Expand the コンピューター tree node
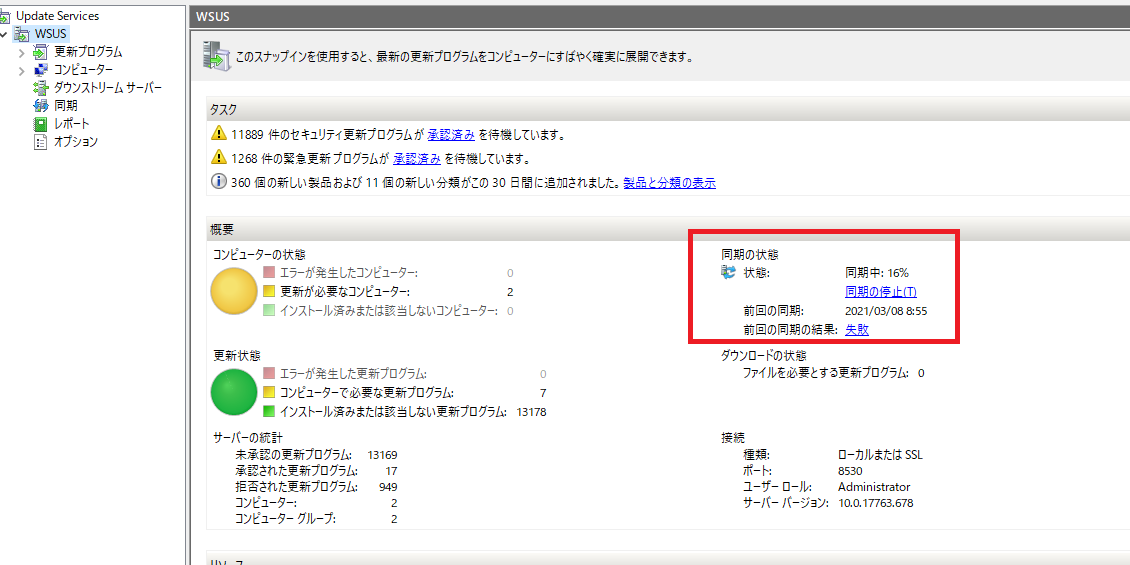This screenshot has height=565, width=1130. (22, 71)
